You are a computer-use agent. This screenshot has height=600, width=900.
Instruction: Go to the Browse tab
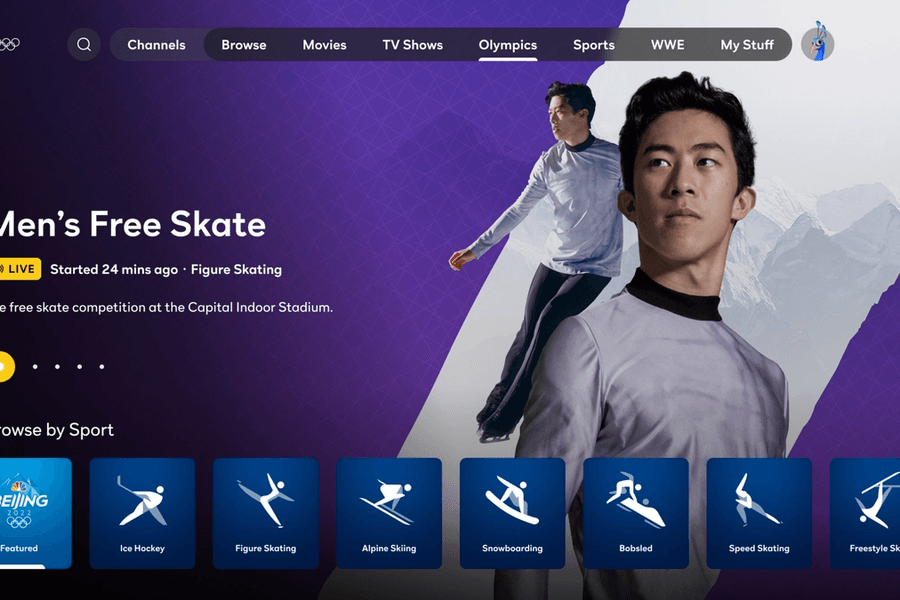(244, 45)
